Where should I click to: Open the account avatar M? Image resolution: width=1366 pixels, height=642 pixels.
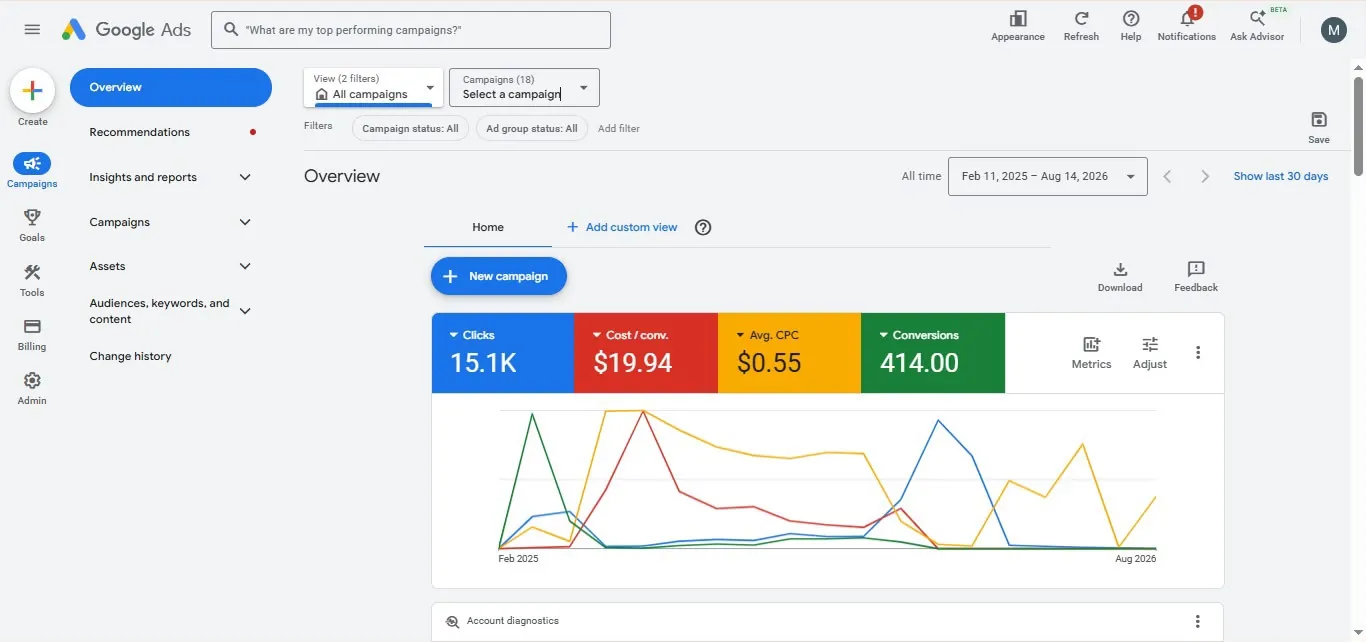[1334, 30]
